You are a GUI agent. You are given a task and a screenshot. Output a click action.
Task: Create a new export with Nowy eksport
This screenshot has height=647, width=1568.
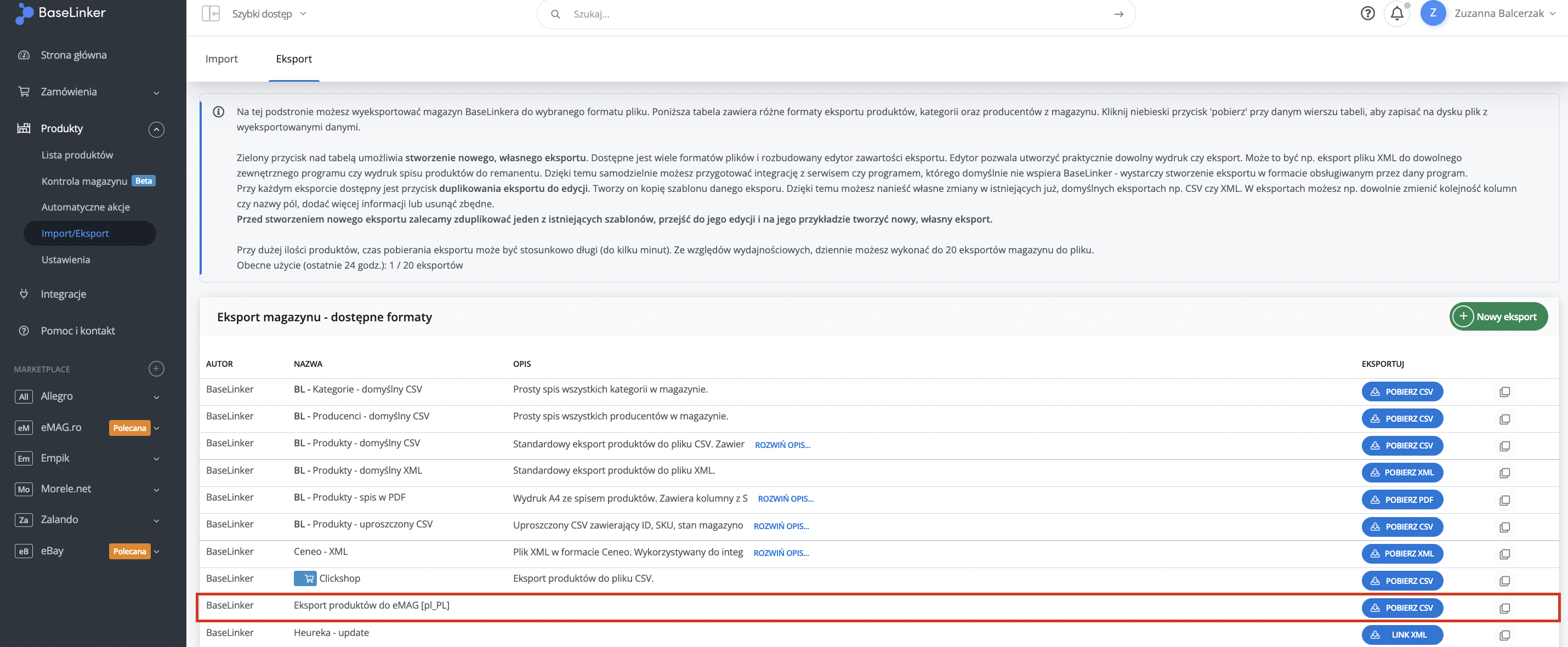click(x=1498, y=316)
